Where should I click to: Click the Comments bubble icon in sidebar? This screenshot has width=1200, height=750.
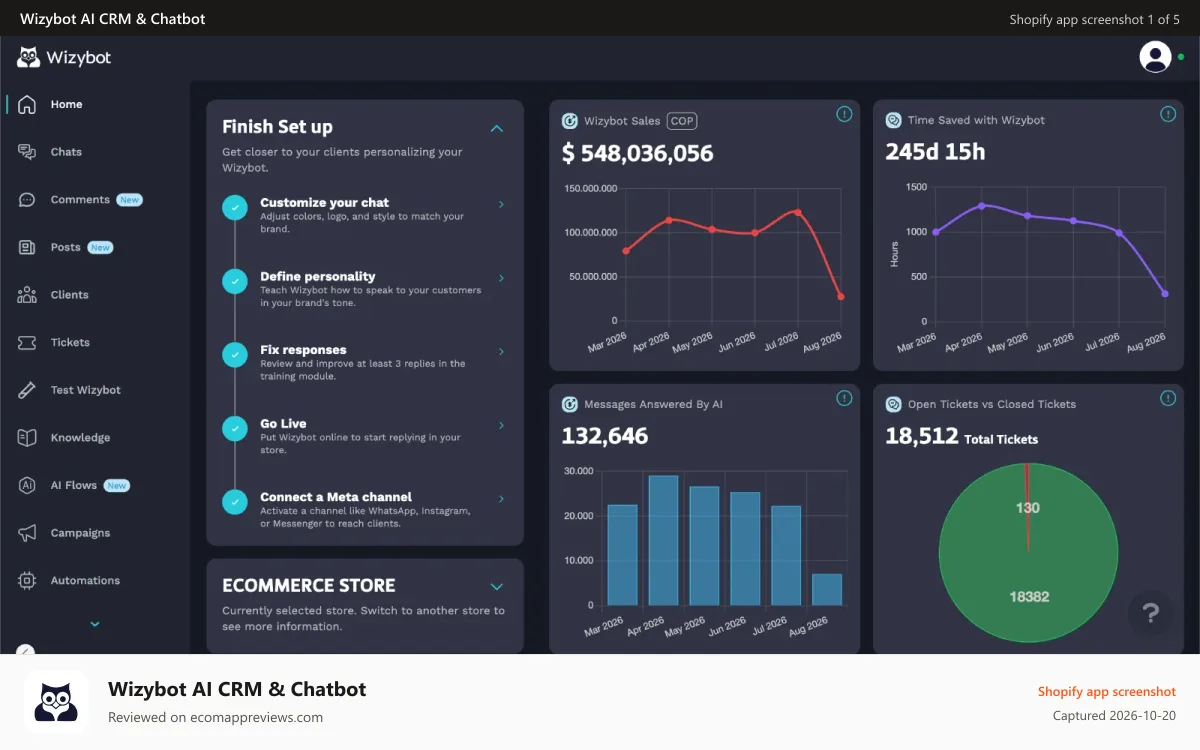click(x=27, y=200)
